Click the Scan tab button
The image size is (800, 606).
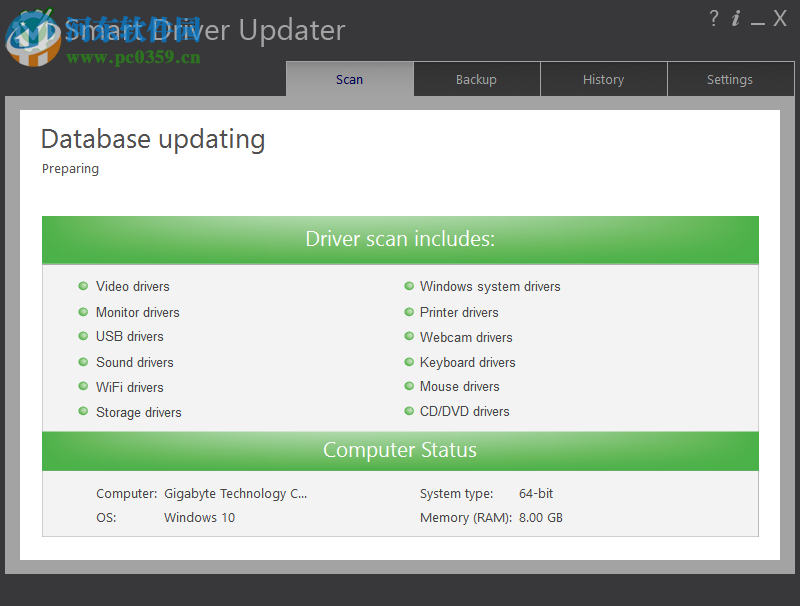(x=349, y=79)
